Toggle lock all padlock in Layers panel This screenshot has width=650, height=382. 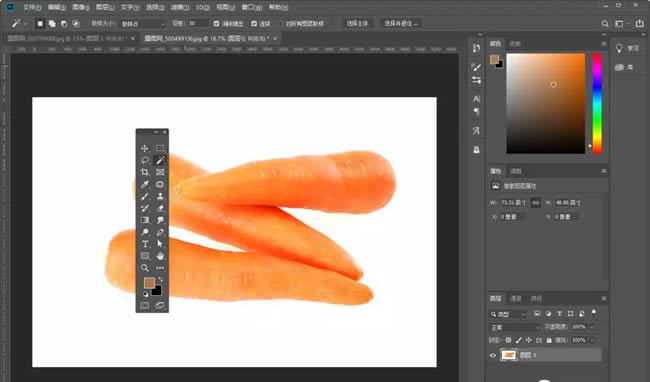click(x=549, y=340)
